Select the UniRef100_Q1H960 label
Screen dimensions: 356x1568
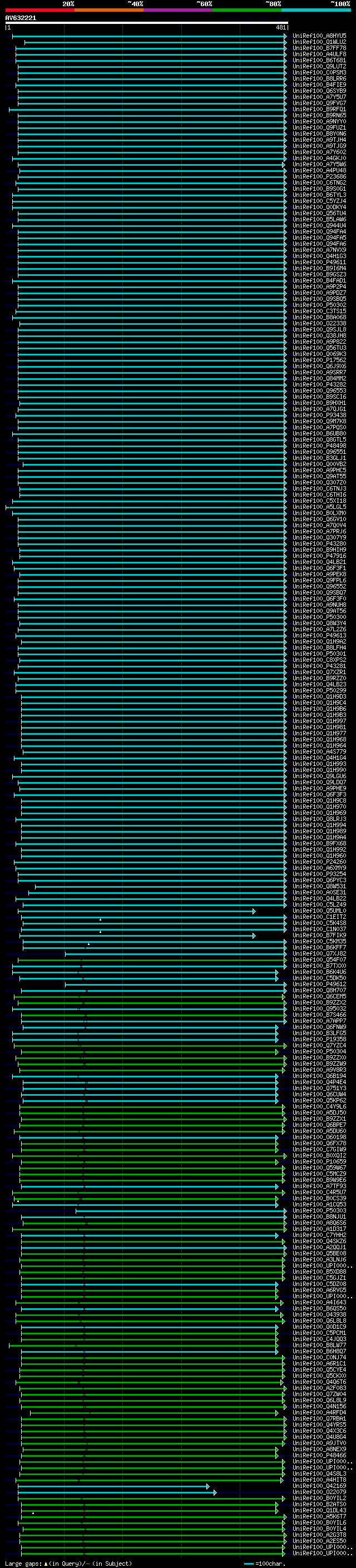[x=319, y=856]
